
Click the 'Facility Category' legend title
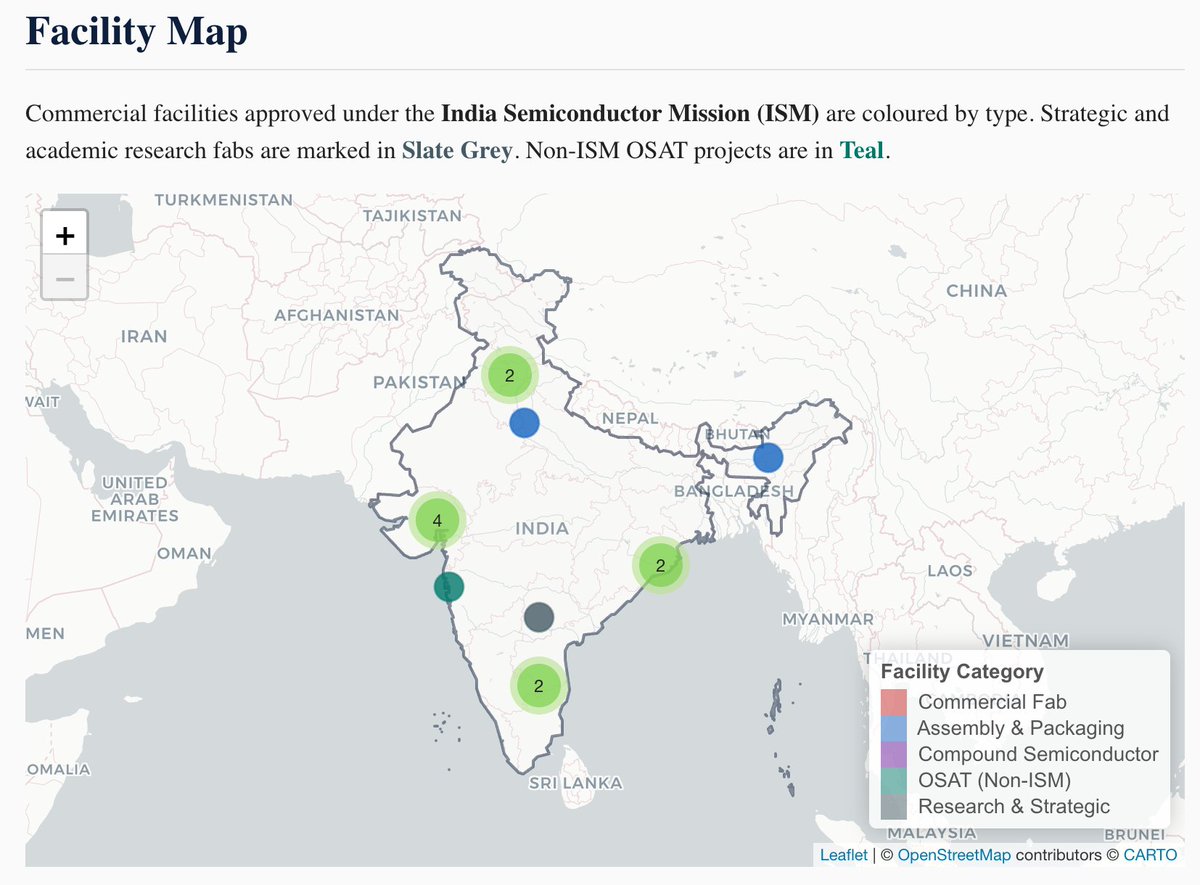point(962,672)
